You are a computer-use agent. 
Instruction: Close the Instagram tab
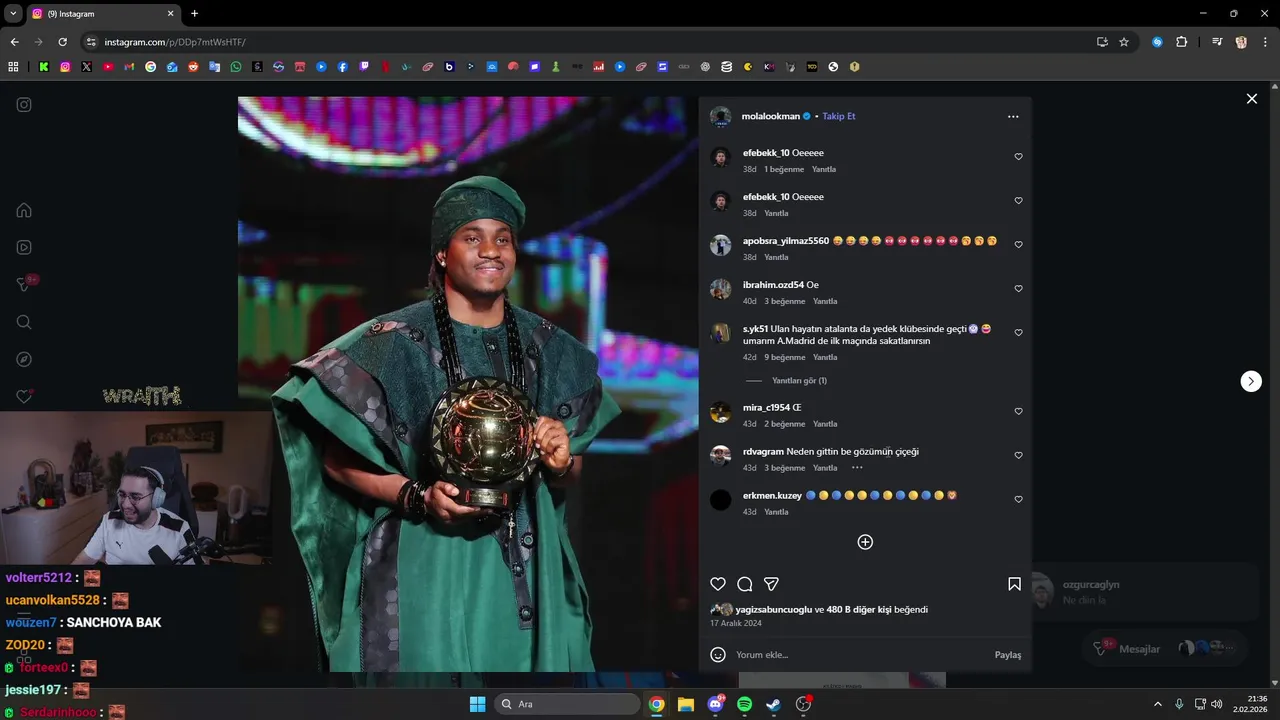[x=170, y=14]
